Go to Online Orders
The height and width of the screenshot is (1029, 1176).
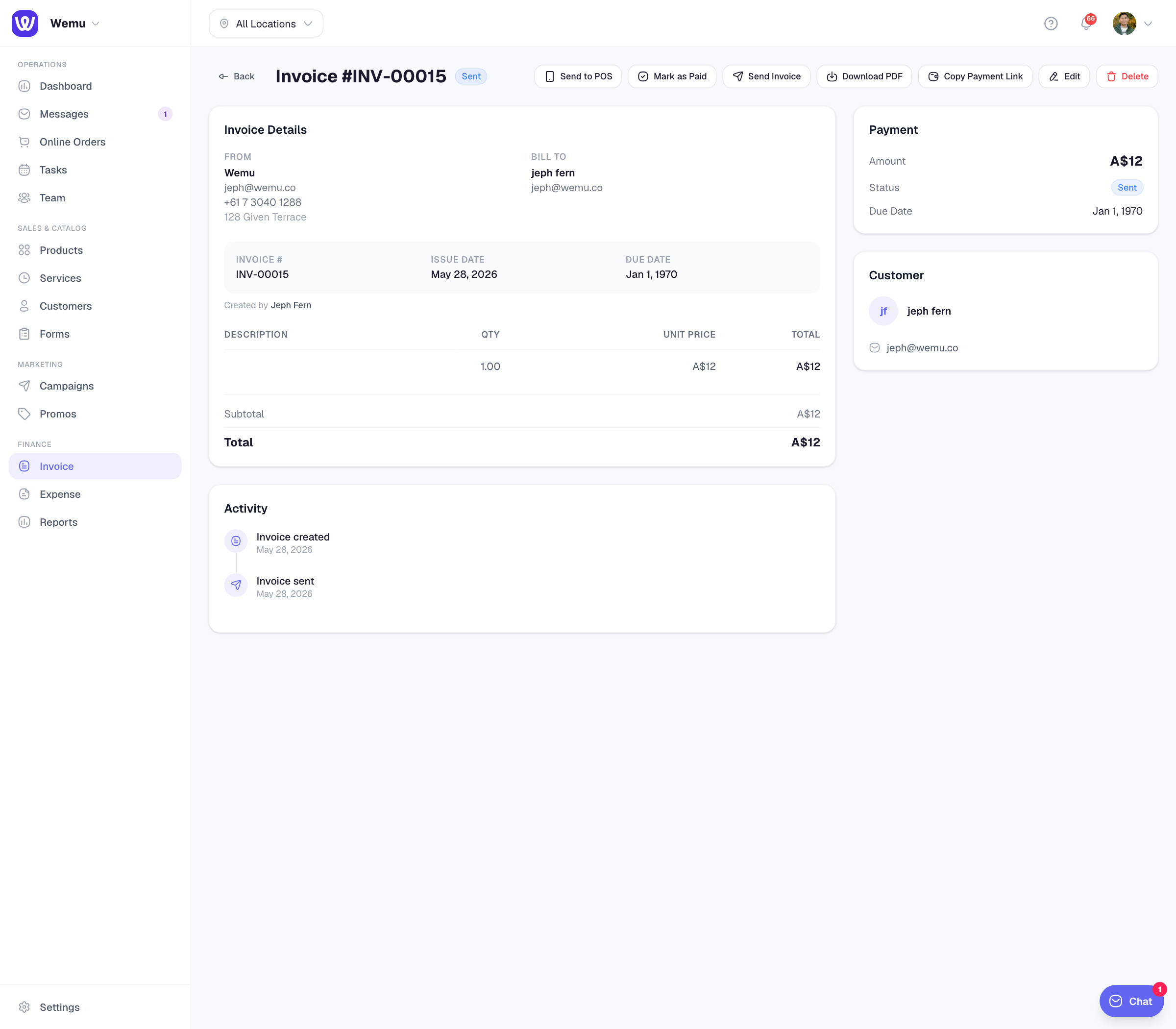coord(95,142)
